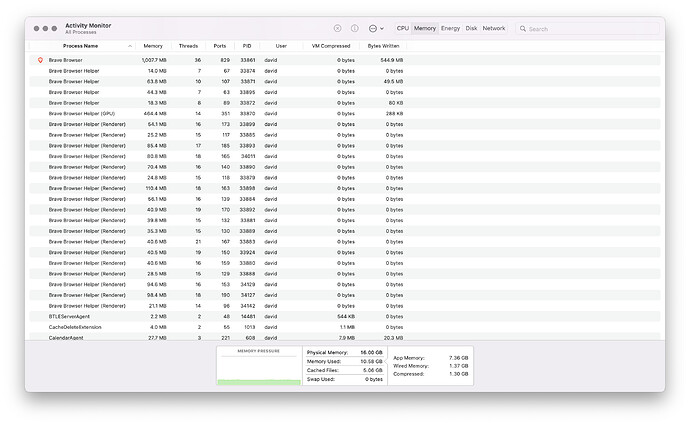Select Renderer process with PID 33899
Viewport: 690px width, 424px height.
click(345, 124)
